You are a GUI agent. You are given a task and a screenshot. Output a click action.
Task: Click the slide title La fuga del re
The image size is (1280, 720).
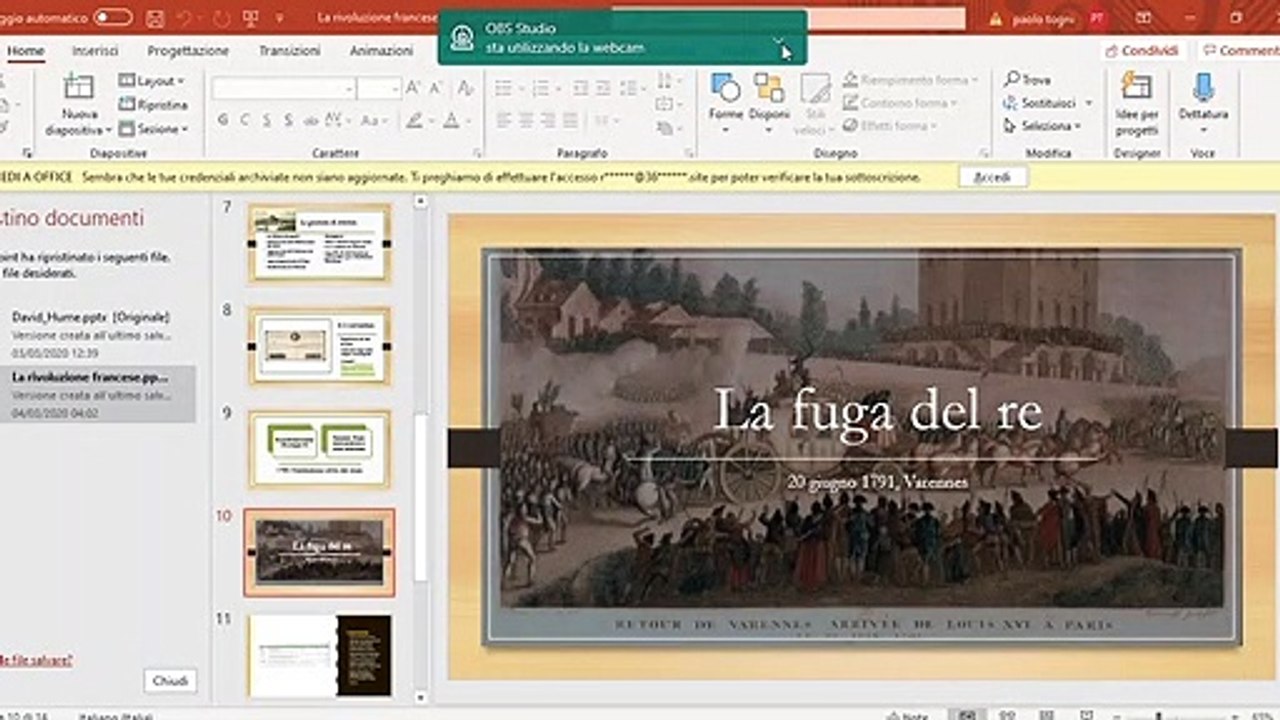point(878,409)
